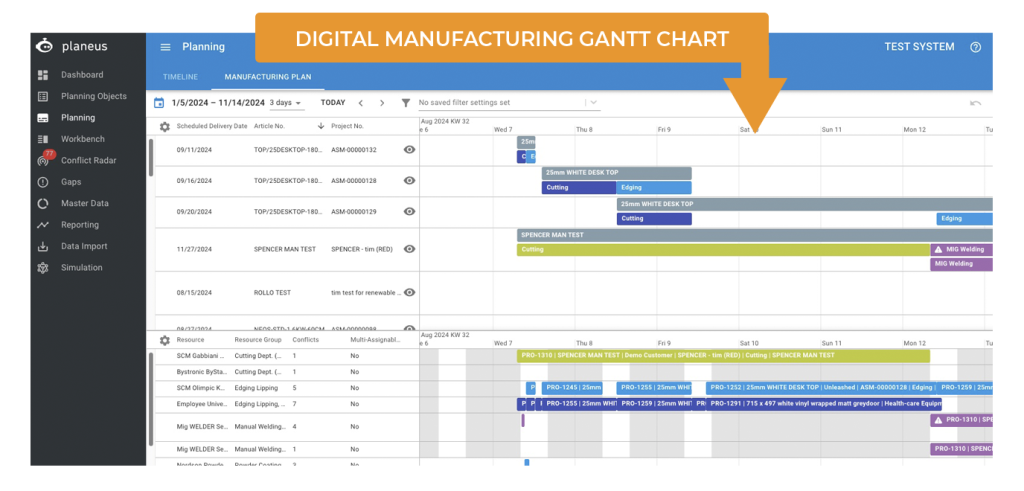Open the Workbench sidebar item

pos(82,139)
